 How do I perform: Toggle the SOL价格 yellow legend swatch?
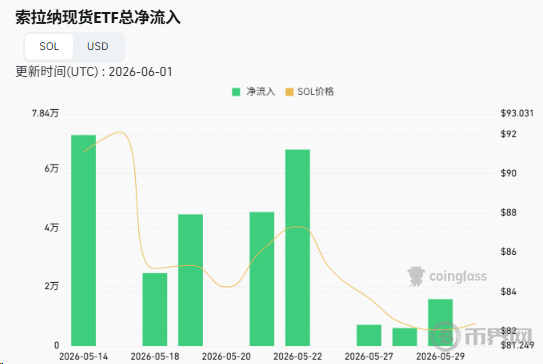coord(289,92)
